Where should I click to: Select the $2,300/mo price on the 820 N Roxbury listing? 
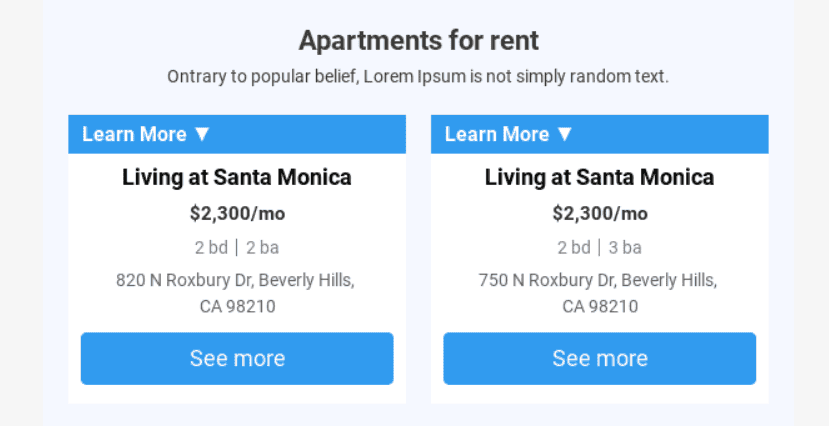click(x=237, y=213)
